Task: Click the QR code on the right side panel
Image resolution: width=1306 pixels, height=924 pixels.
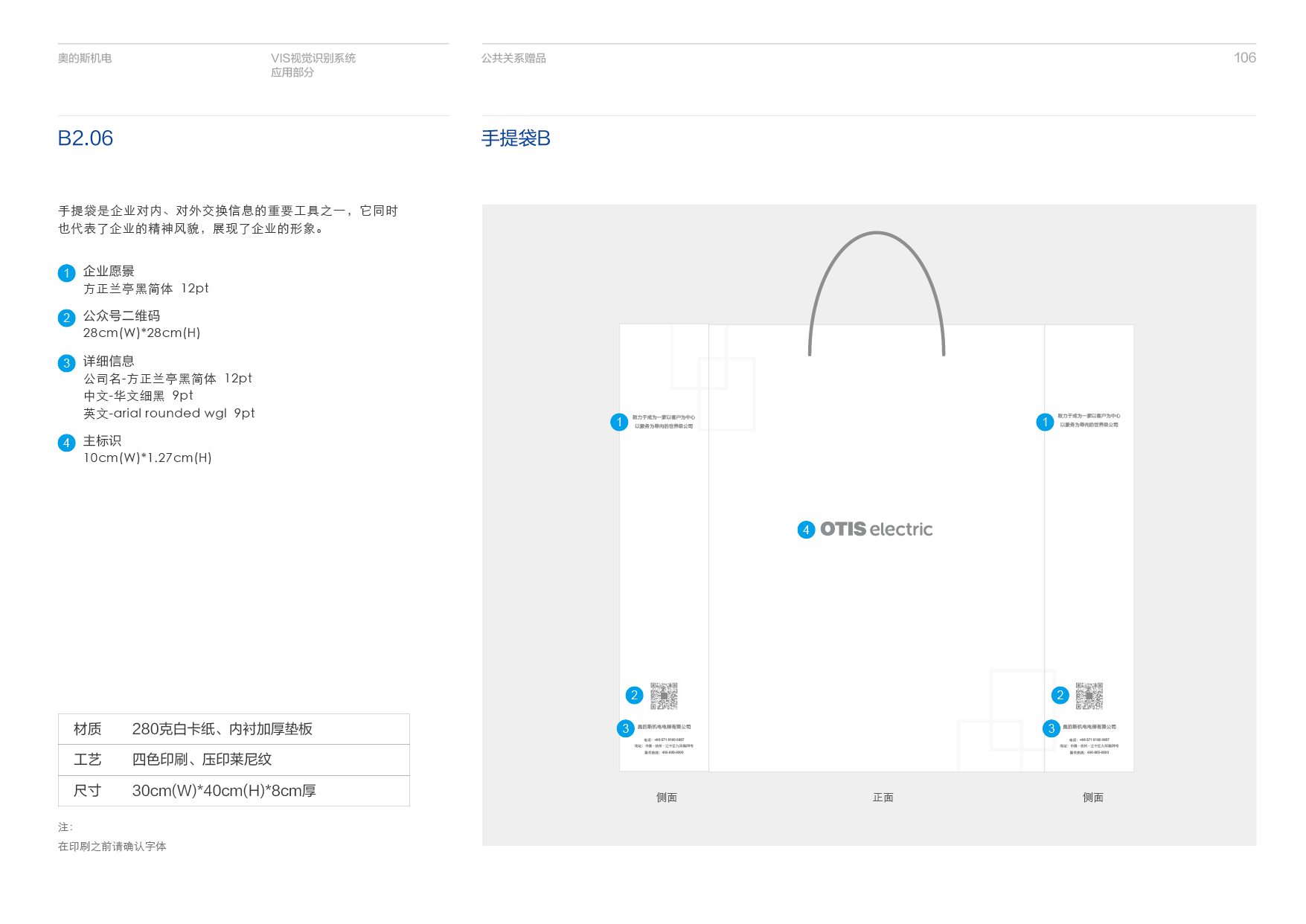Action: pos(1089,696)
